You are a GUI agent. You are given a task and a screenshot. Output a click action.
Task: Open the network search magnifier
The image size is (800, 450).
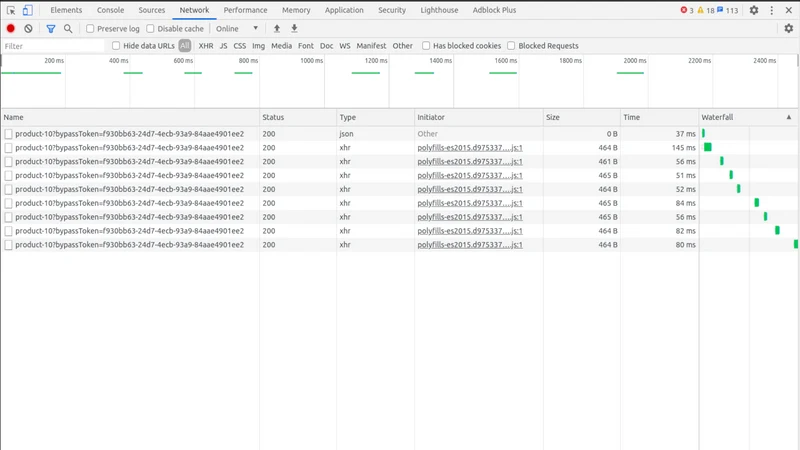68,29
